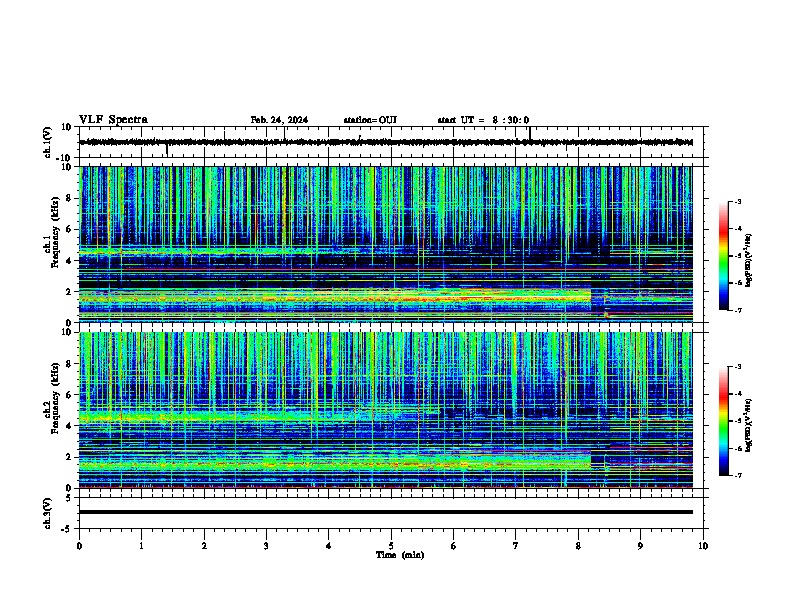Screen dimensions: 792x612
Task: Click time axis tick label "2"
Action: pos(204,546)
